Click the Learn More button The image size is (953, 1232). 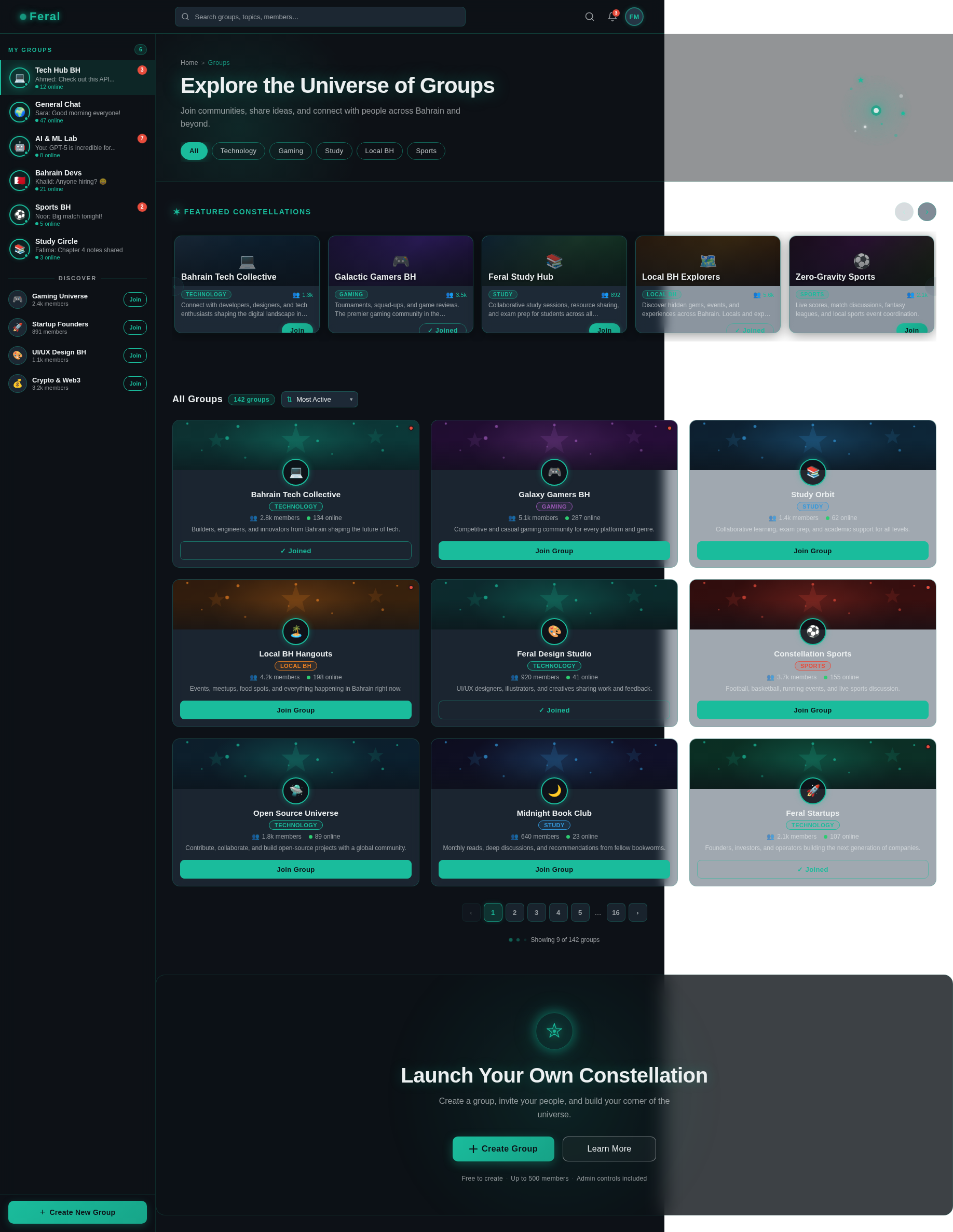coord(608,1148)
